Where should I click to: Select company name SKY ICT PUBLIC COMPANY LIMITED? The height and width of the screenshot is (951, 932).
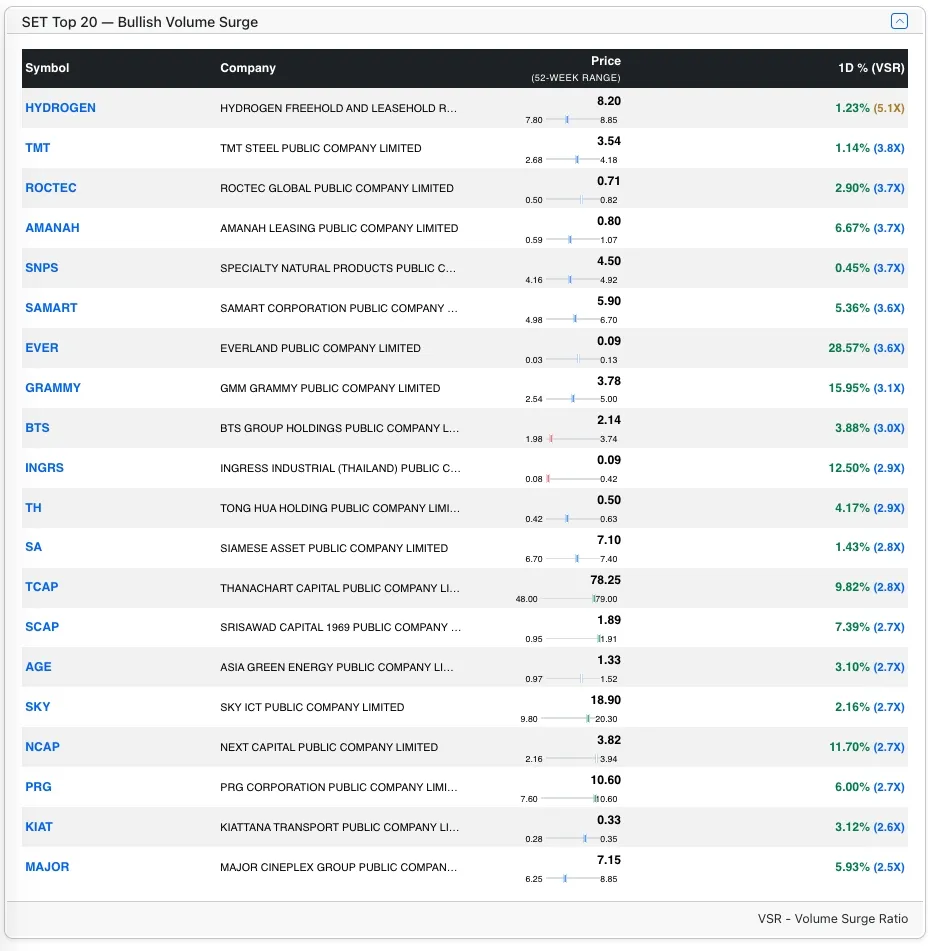click(312, 707)
